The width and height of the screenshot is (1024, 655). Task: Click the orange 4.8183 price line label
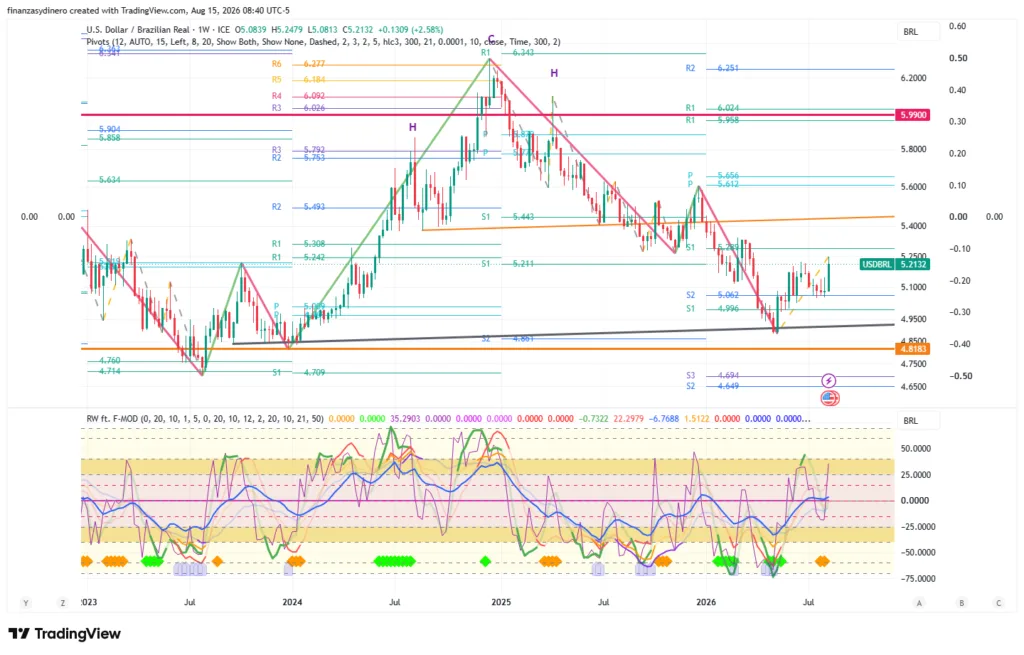point(912,349)
